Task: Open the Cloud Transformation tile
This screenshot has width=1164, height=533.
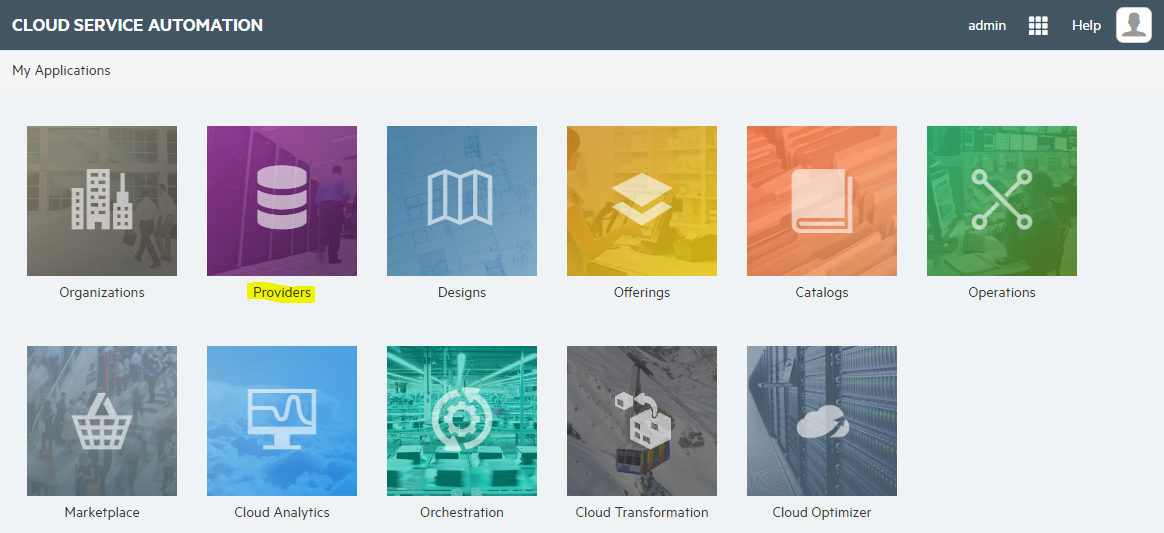Action: coord(642,421)
